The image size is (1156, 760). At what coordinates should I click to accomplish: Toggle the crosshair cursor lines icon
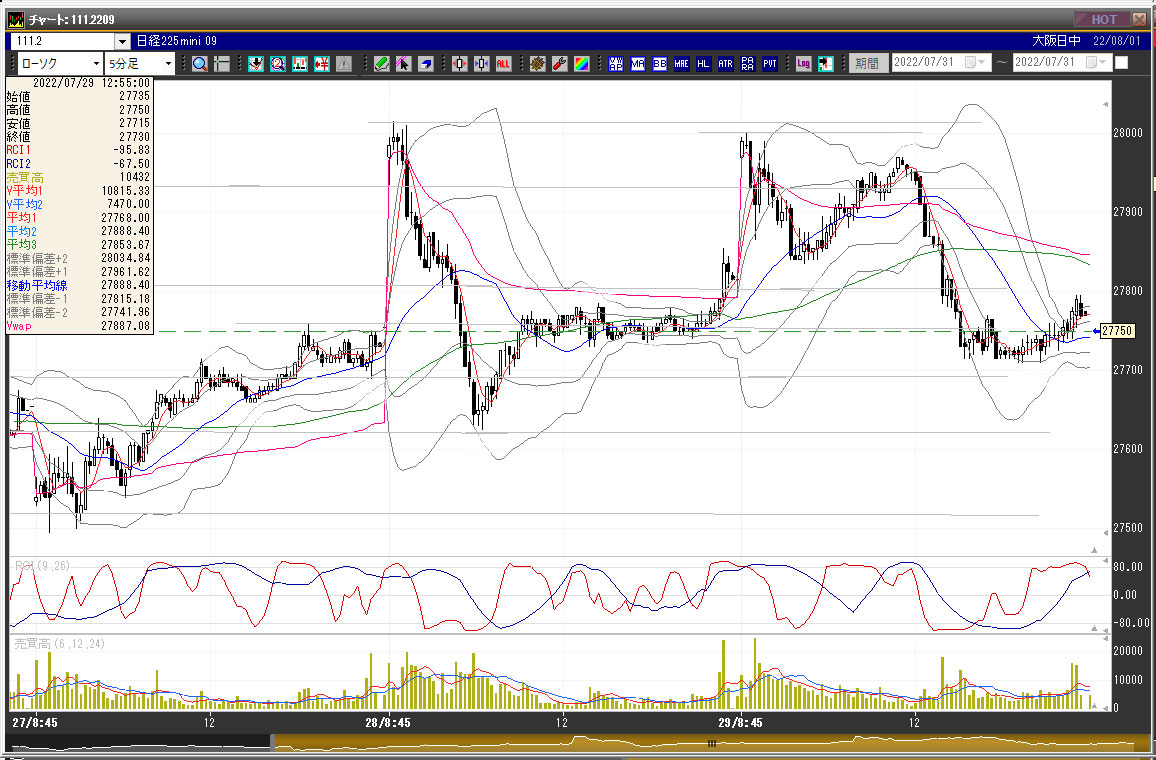coord(221,63)
